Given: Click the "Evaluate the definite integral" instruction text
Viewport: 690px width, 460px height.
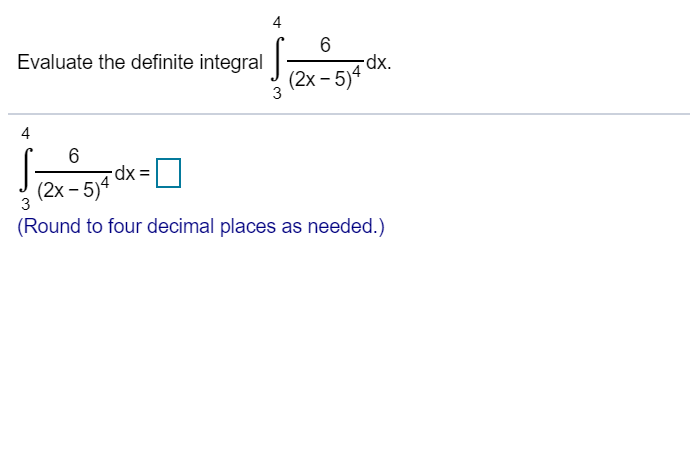Looking at the screenshot, I should [140, 63].
